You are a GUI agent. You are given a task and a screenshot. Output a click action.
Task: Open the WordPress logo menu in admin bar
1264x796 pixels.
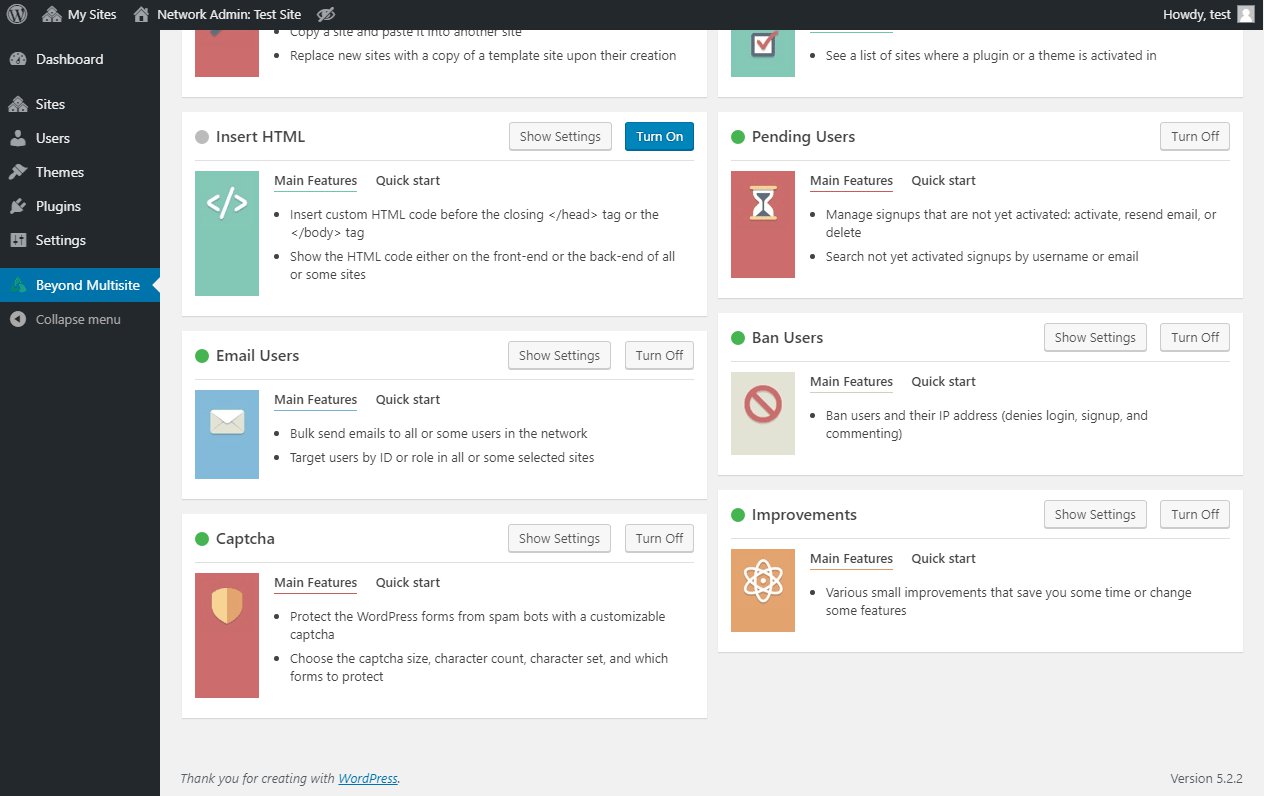coord(16,14)
